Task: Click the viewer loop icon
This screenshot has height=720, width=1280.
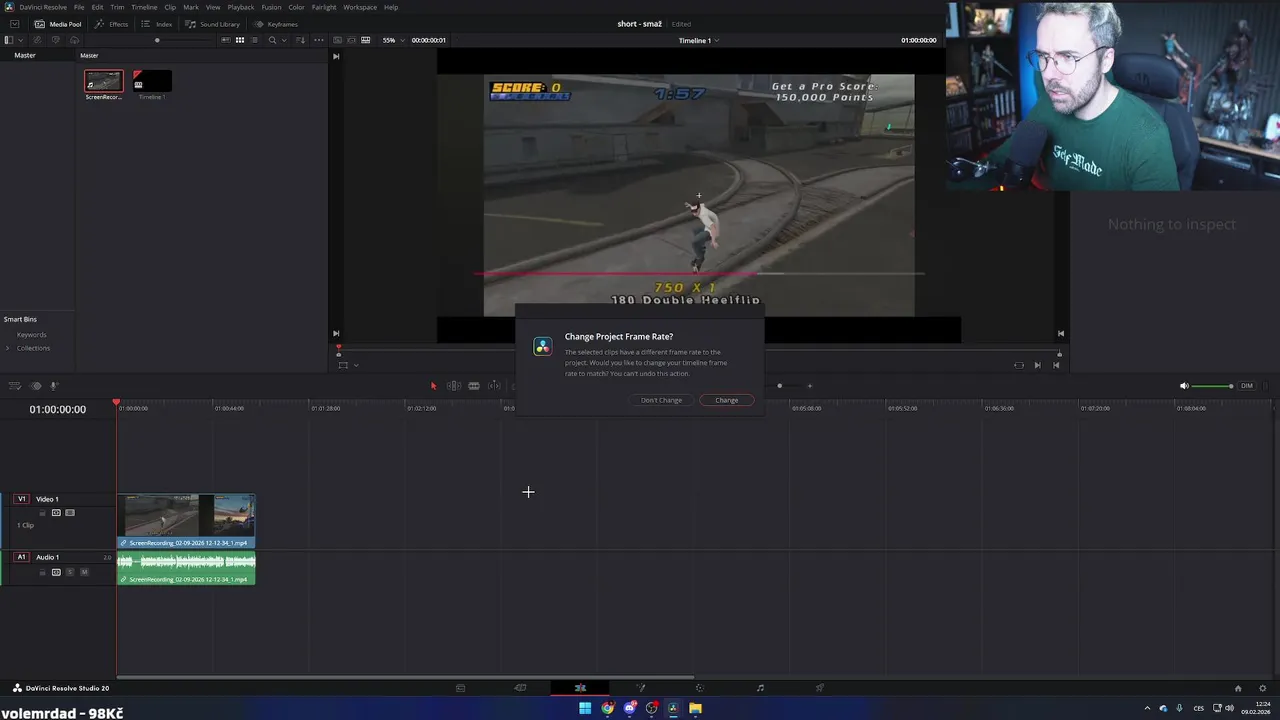Action: [1019, 365]
